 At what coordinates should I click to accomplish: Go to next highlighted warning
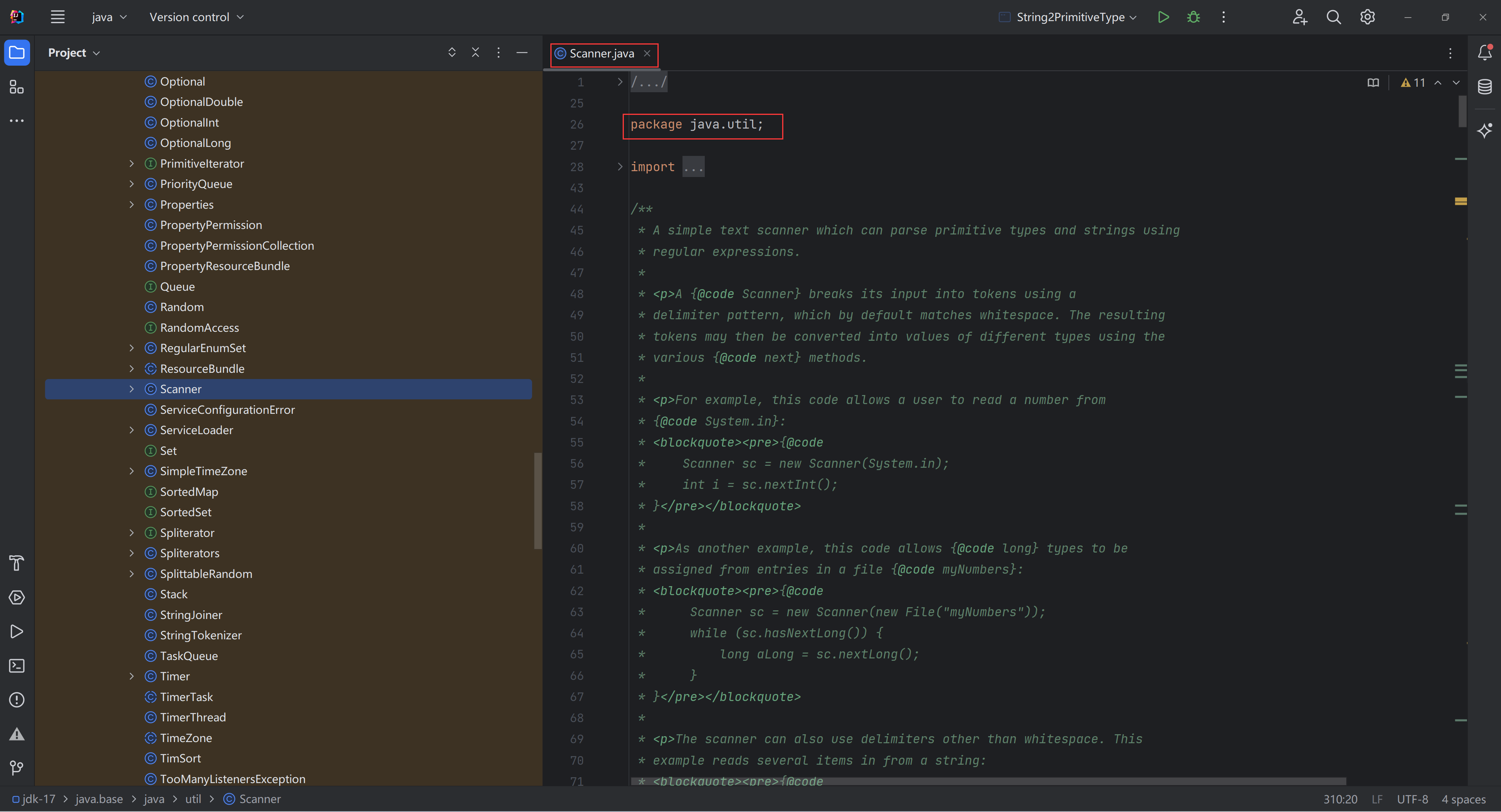click(1456, 83)
